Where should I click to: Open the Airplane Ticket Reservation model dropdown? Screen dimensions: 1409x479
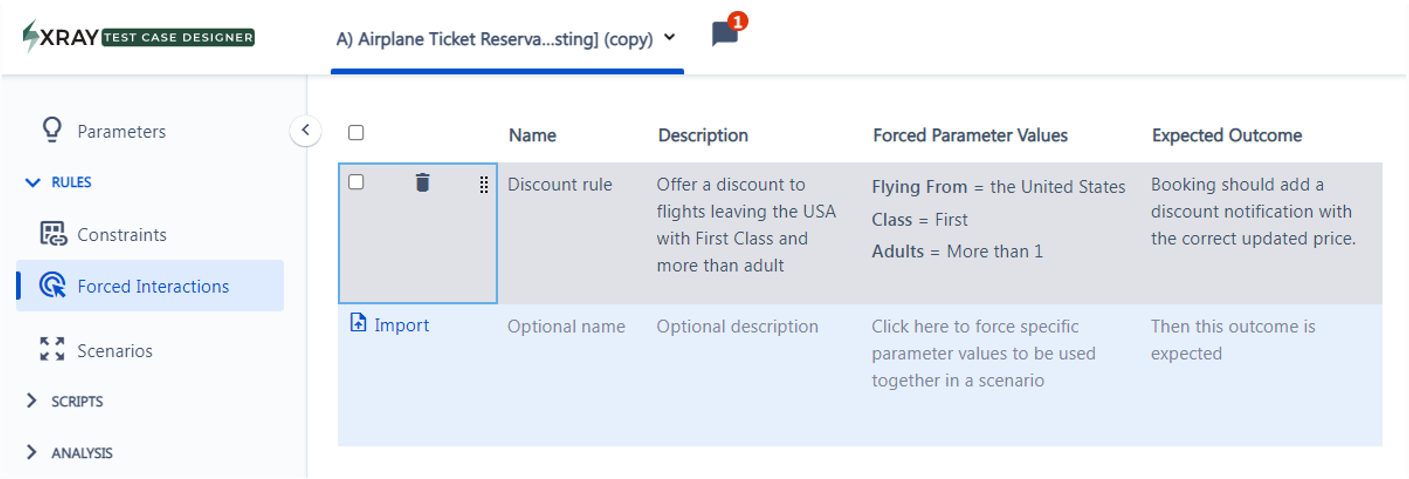tap(669, 38)
